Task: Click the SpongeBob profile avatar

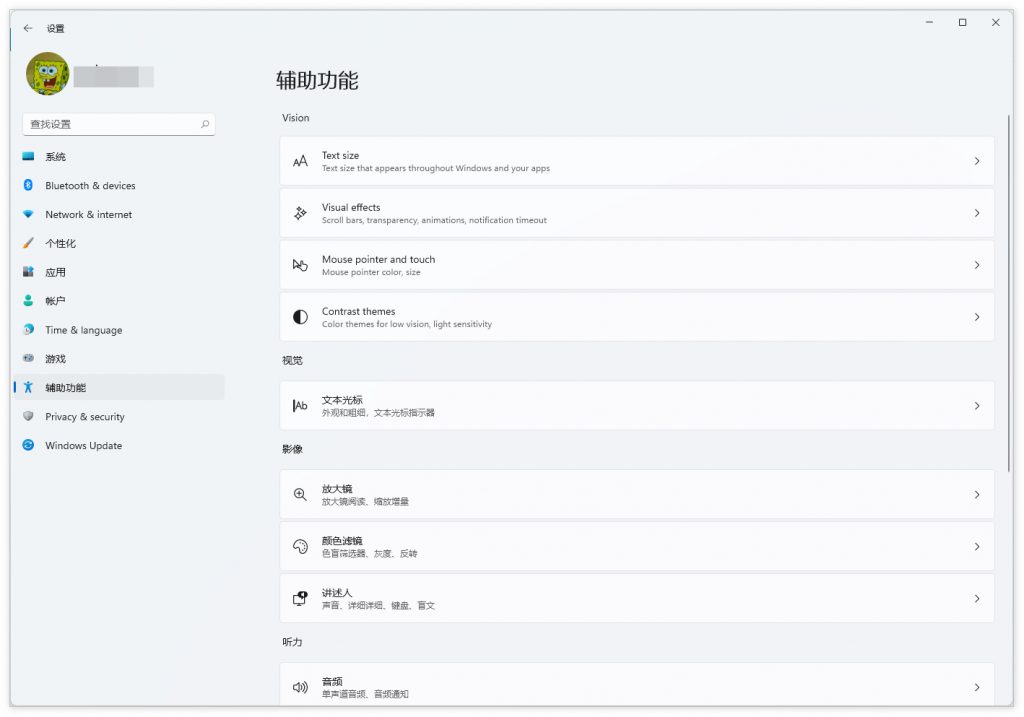Action: (x=47, y=74)
